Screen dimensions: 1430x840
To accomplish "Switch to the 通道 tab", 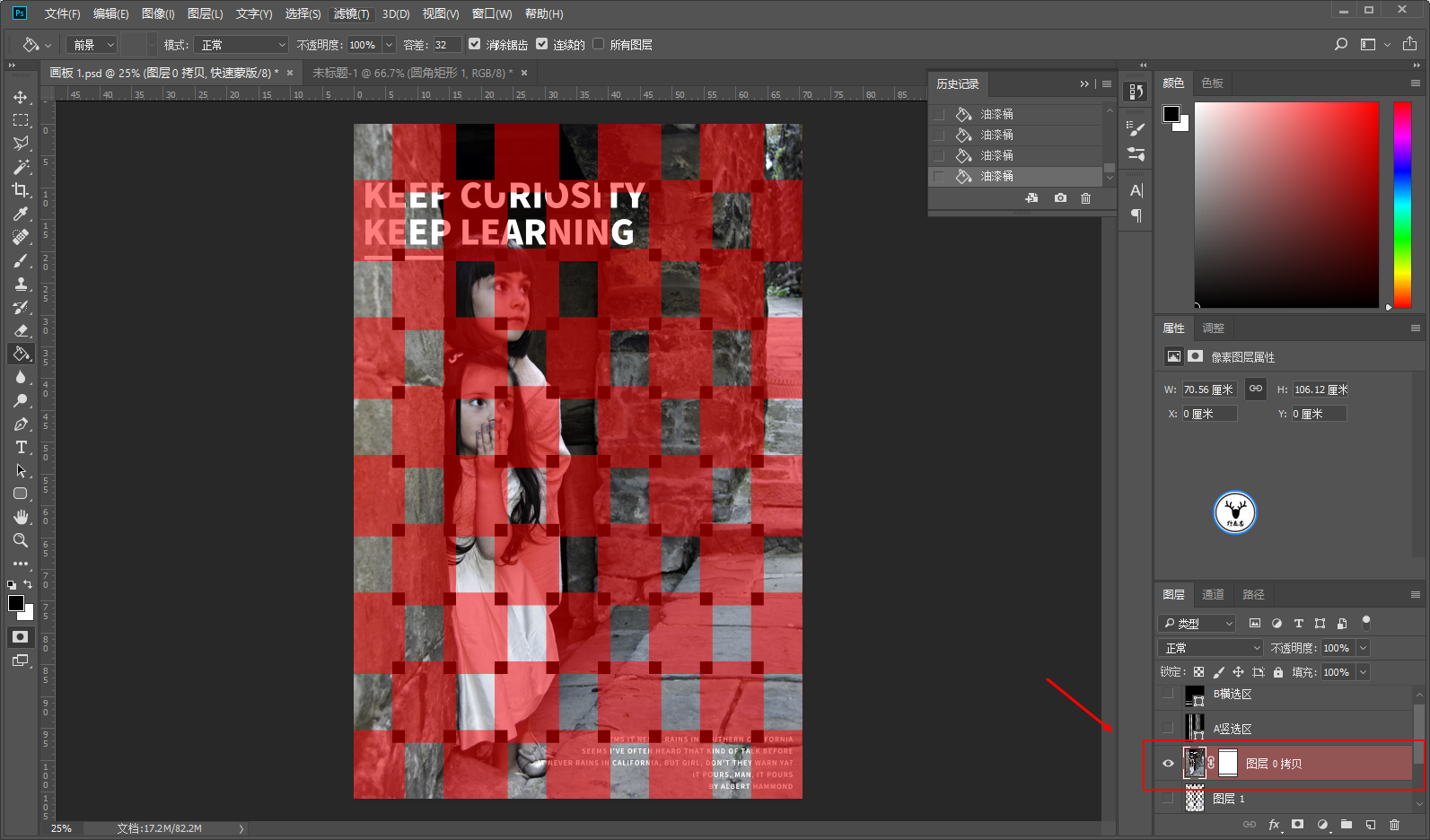I will (1213, 594).
